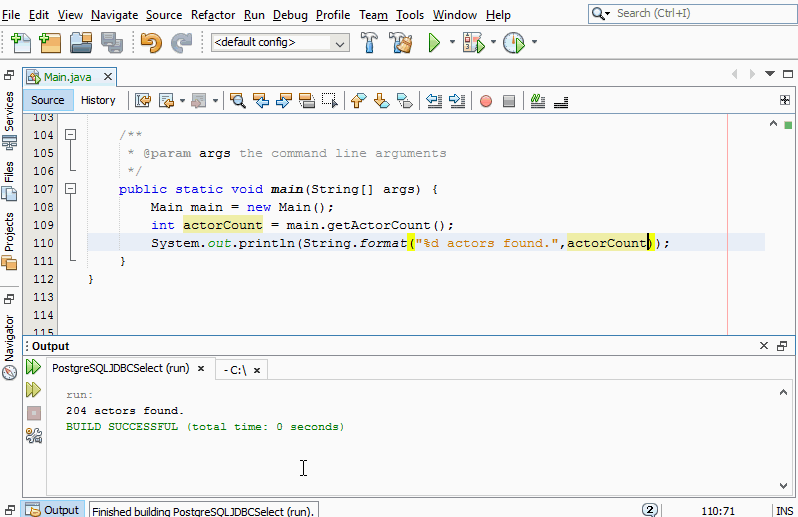798x517 pixels.
Task: Collapse the Javadoc comment fold at line 104
Action: click(x=70, y=135)
